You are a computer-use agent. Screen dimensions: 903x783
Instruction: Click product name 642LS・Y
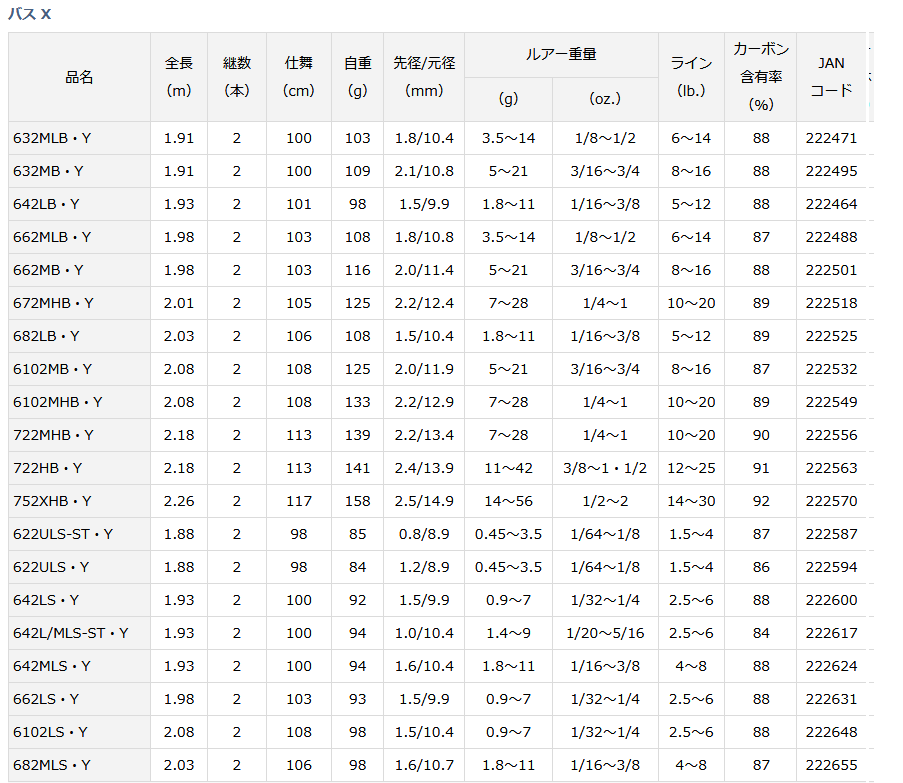pos(46,600)
